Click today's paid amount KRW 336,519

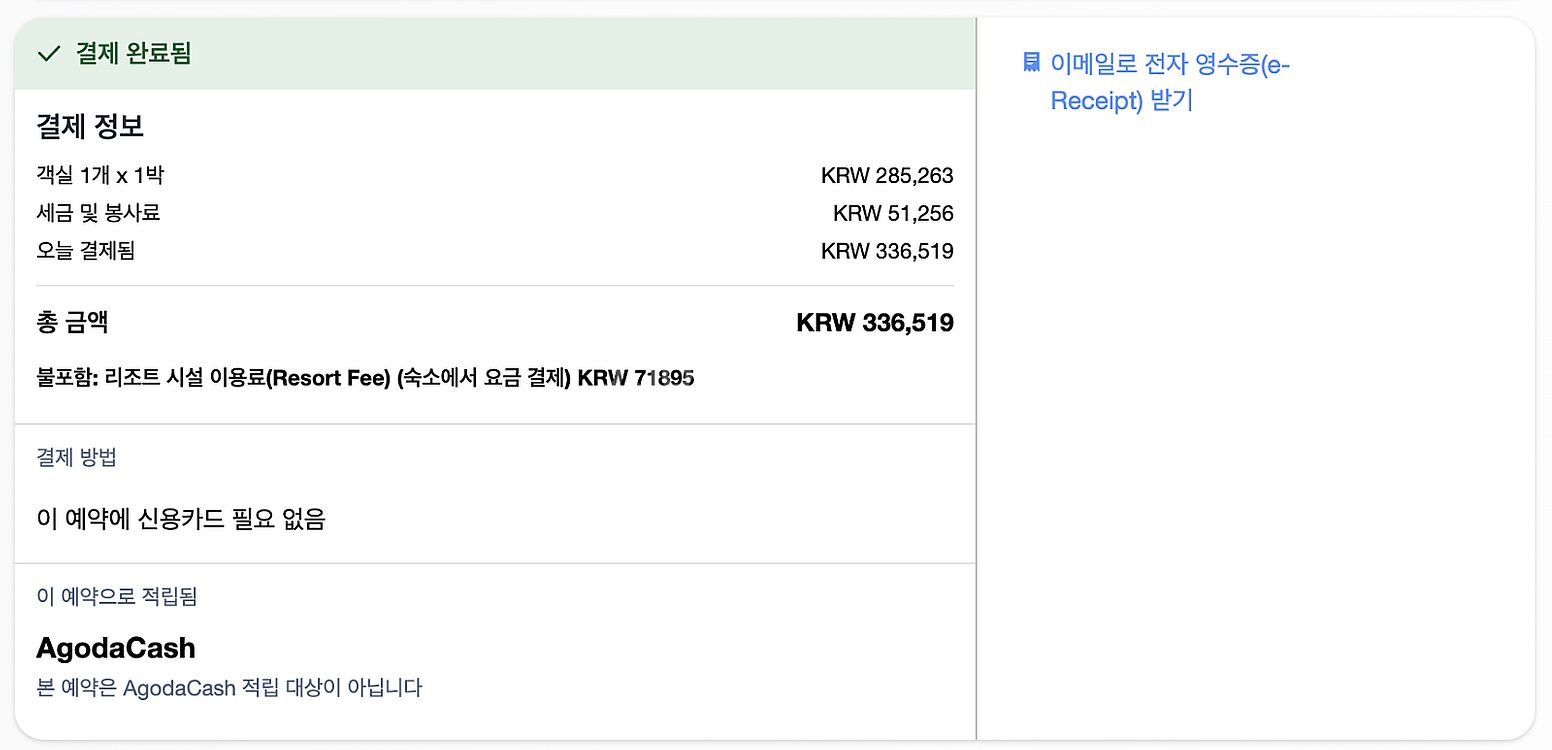(x=887, y=251)
